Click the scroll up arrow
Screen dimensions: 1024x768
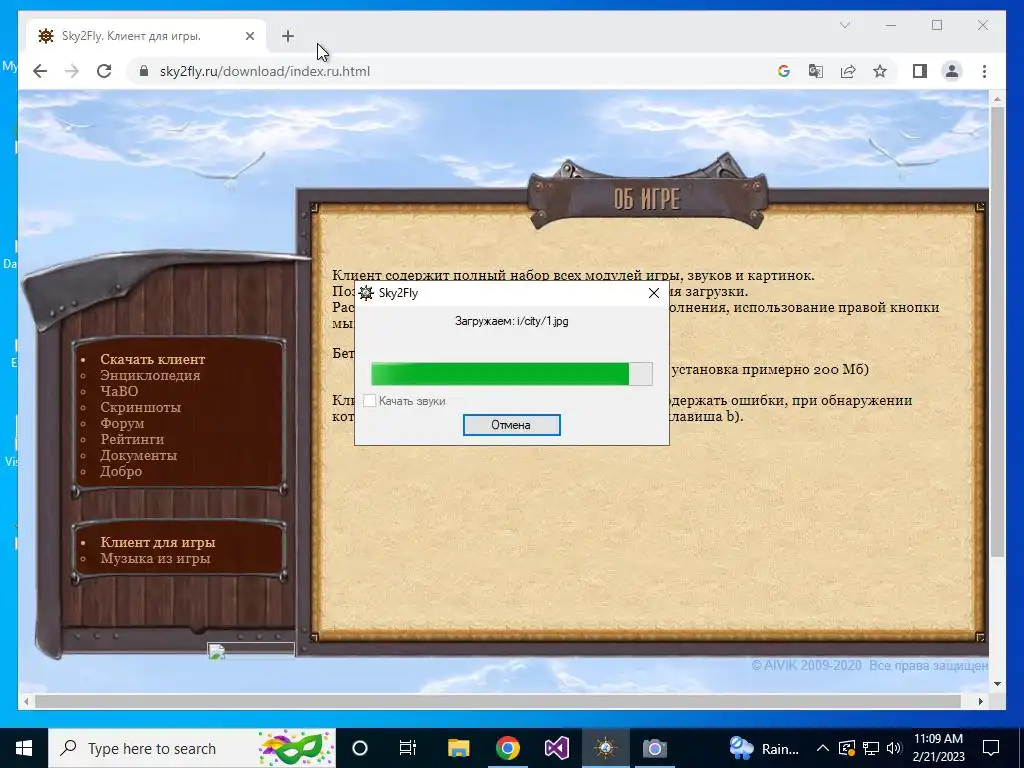[997, 99]
